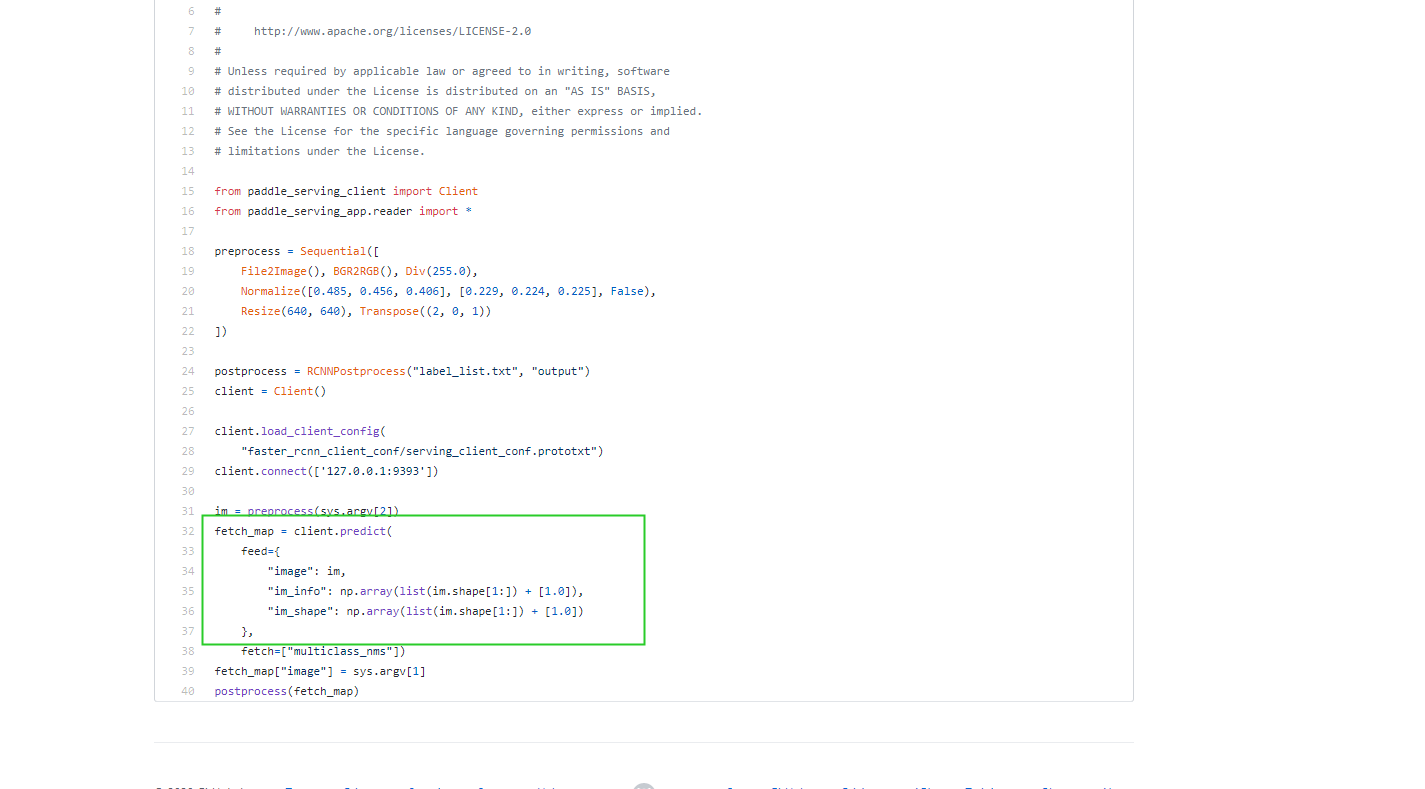Select line number 38
Viewport: 1425px width, 789px height.
tap(188, 651)
